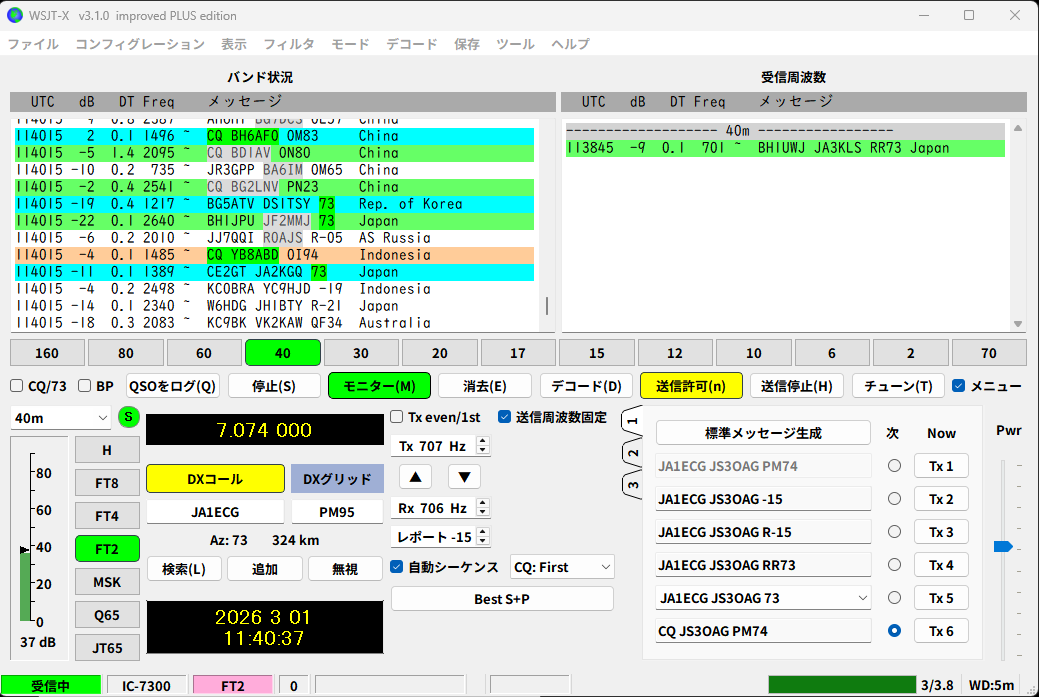The height and width of the screenshot is (697, 1039).
Task: Toggle the メニュー checkbox
Action: (958, 386)
